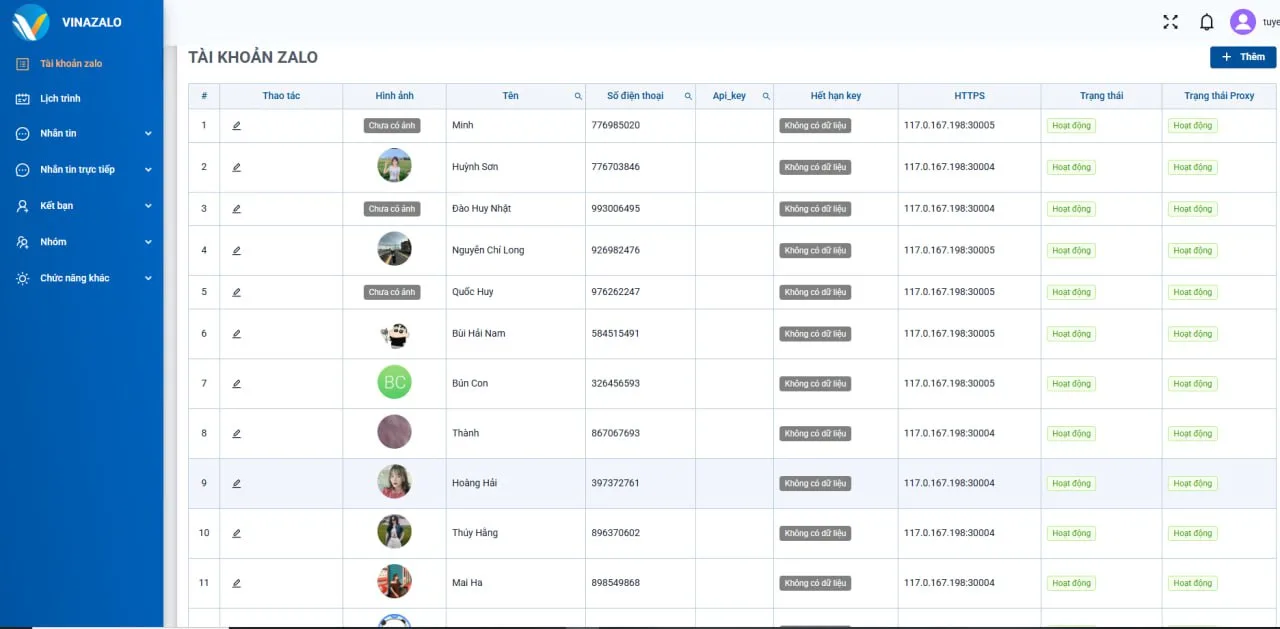Click Bún Con's green BC avatar
The image size is (1280, 629).
pos(394,382)
